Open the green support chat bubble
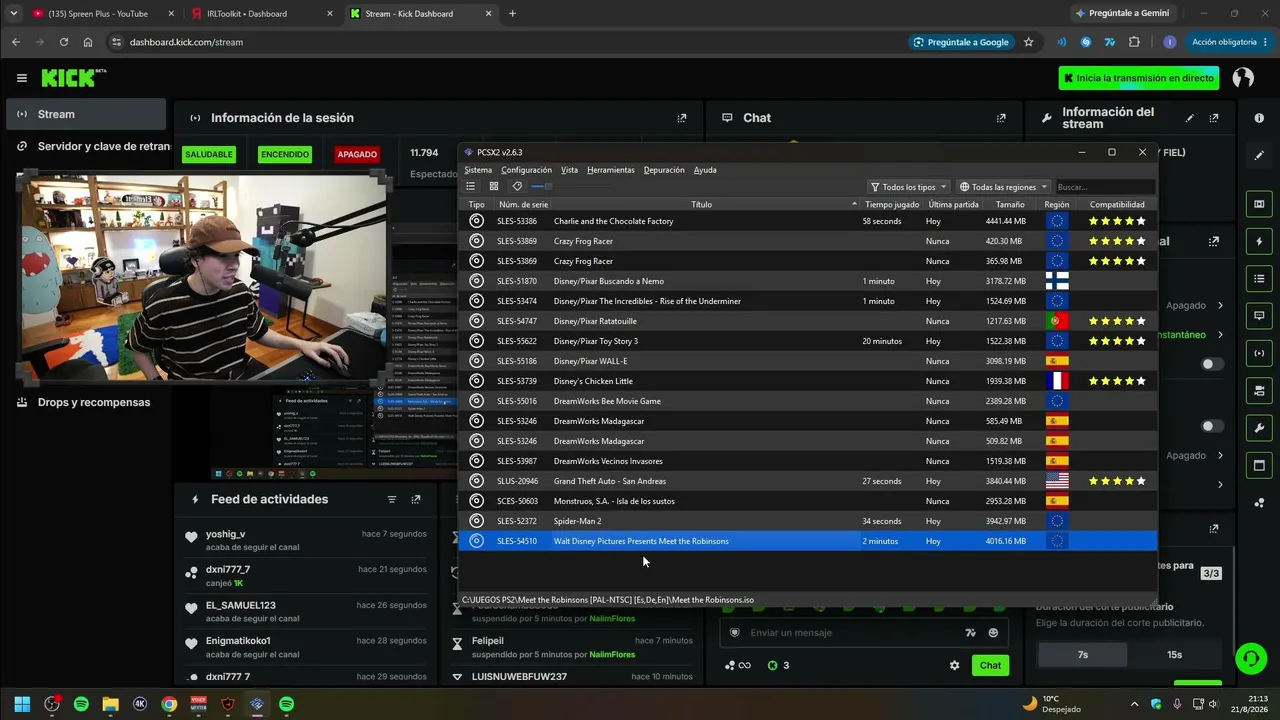Viewport: 1280px width, 720px height. click(1250, 658)
